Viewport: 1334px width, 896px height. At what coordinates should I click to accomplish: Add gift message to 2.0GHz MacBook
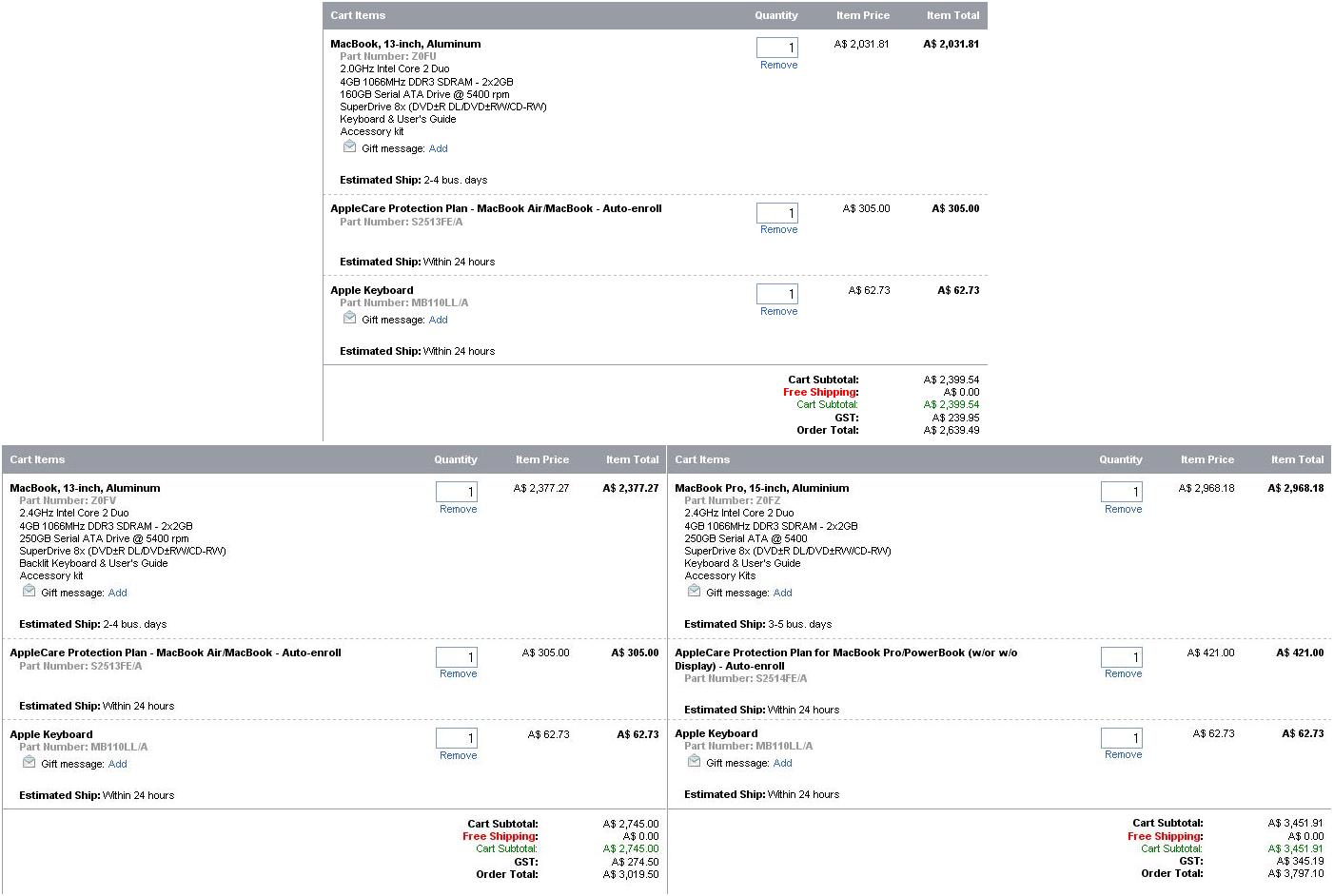438,148
